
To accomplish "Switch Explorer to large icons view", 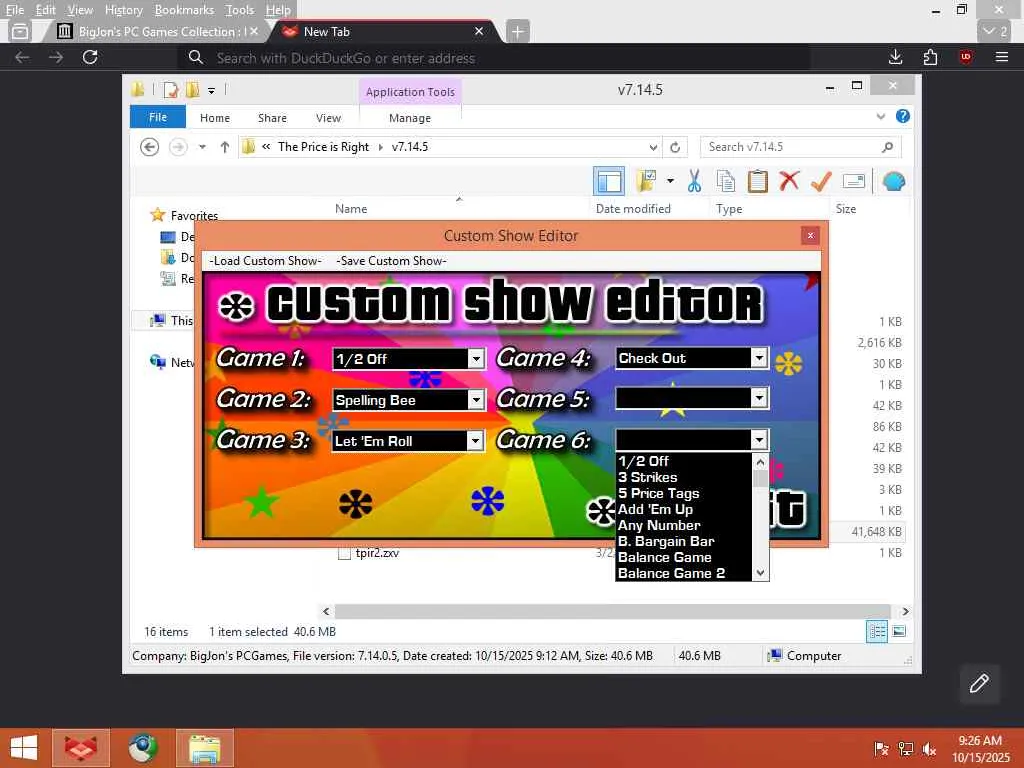I will tap(899, 632).
